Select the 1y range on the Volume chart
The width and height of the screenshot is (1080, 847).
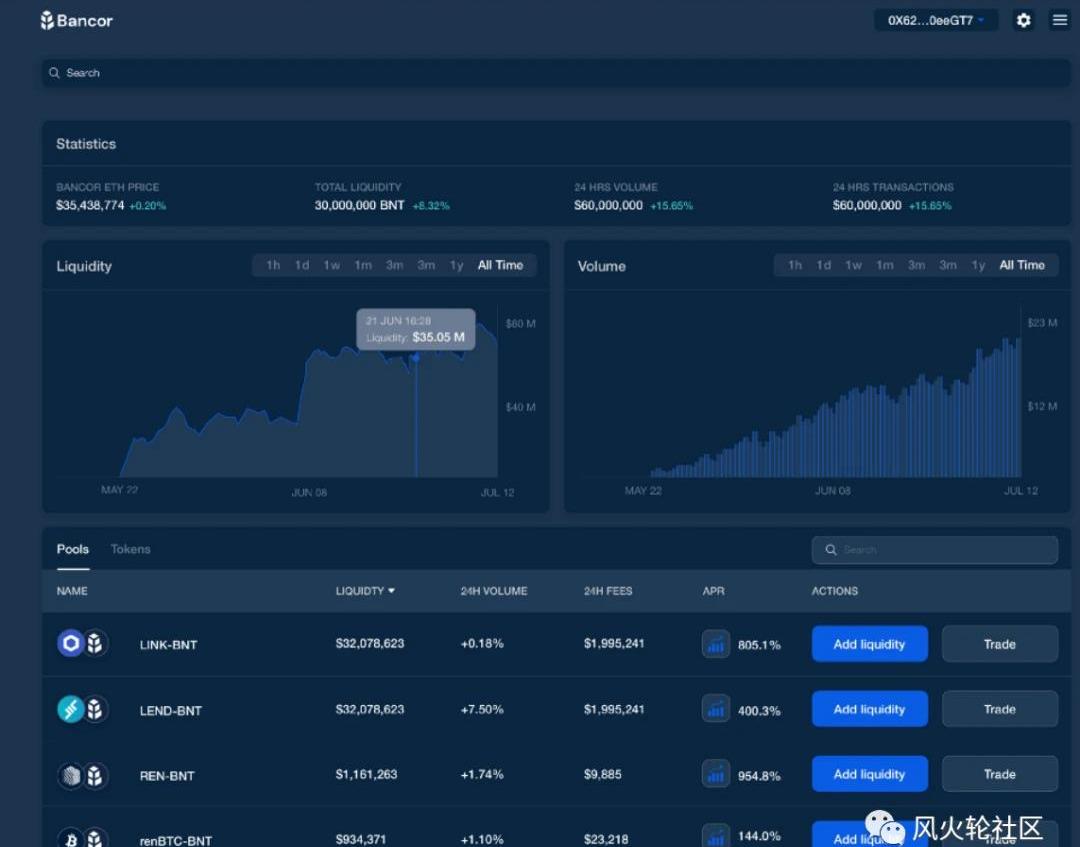point(978,265)
